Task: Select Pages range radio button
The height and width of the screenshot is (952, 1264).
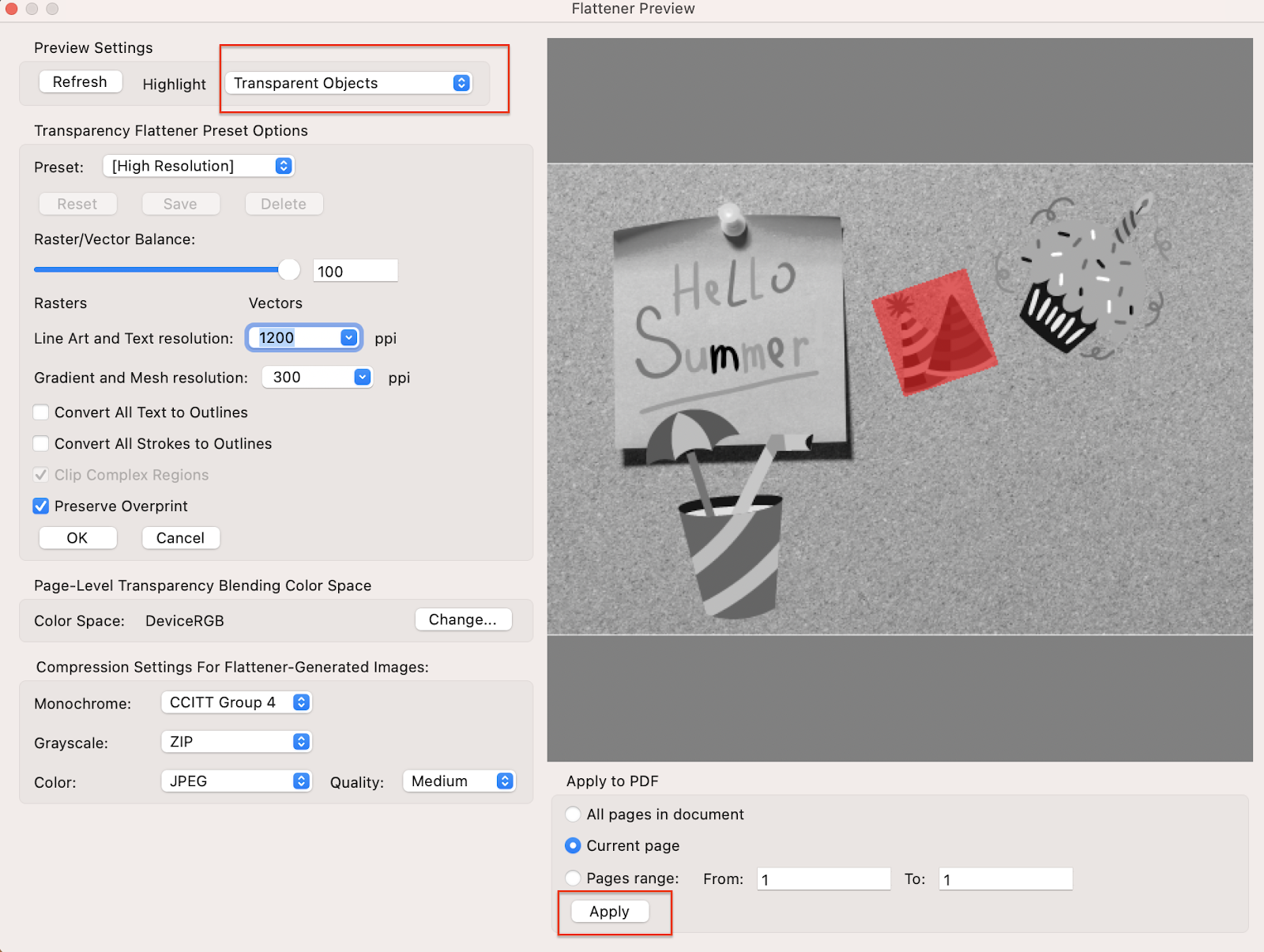Action: 574,879
